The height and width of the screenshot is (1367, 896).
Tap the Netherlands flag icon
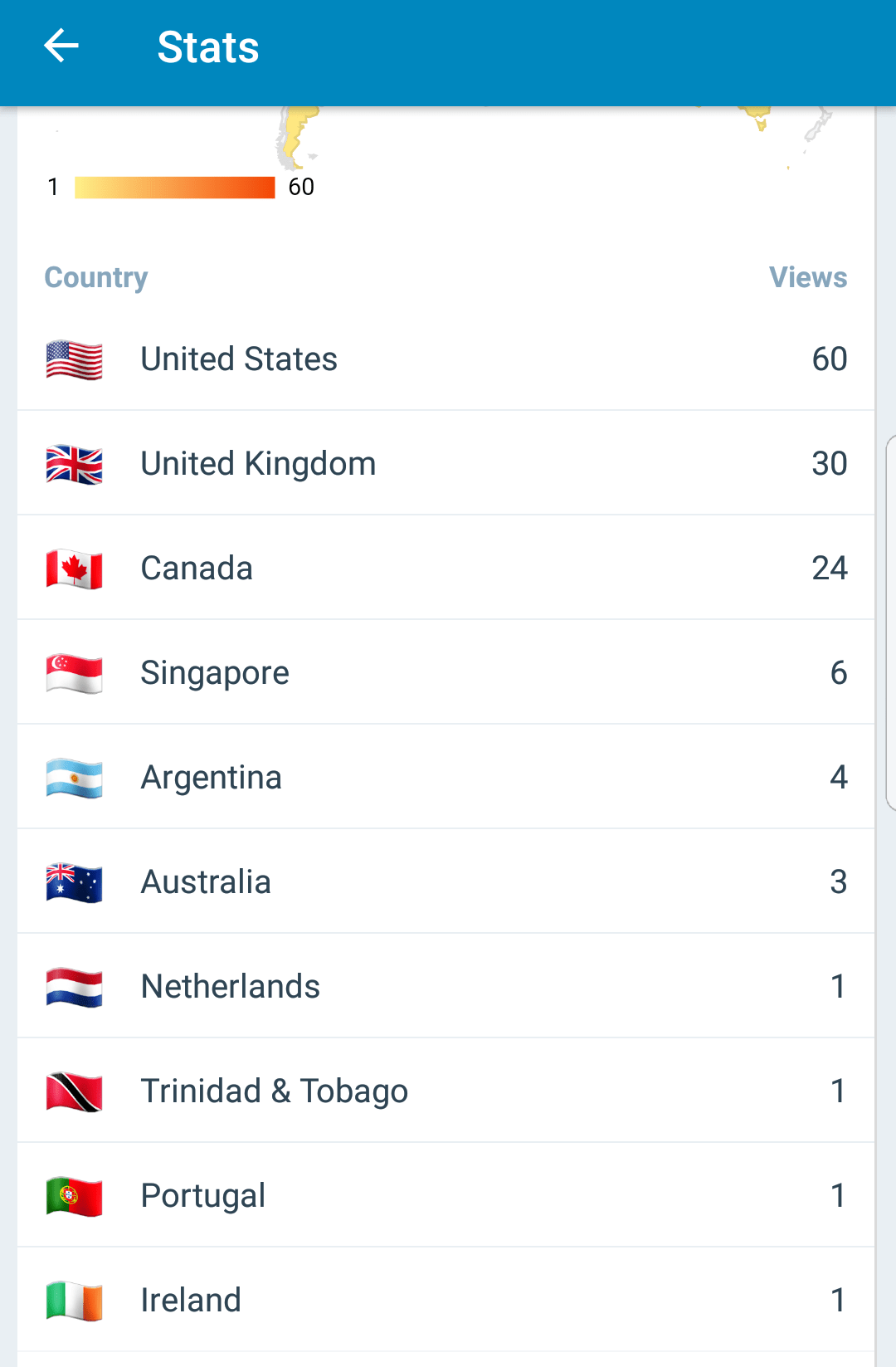75,987
